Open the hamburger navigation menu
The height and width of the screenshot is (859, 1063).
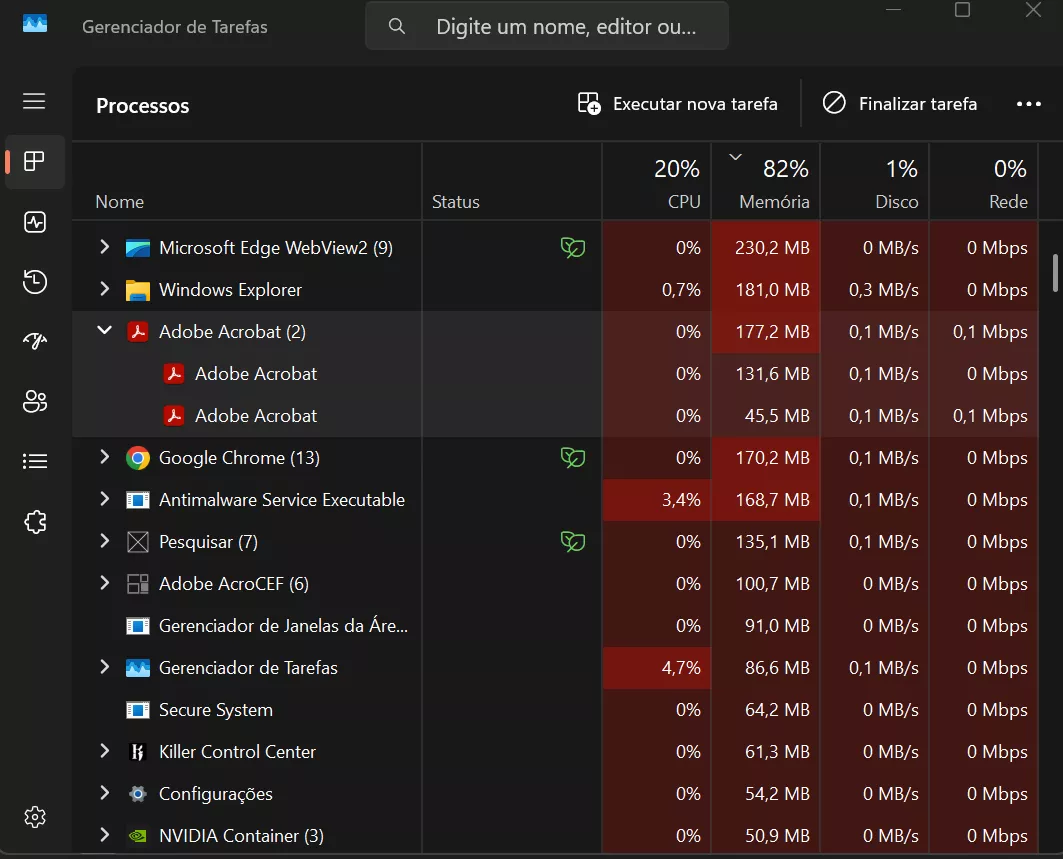pos(34,101)
